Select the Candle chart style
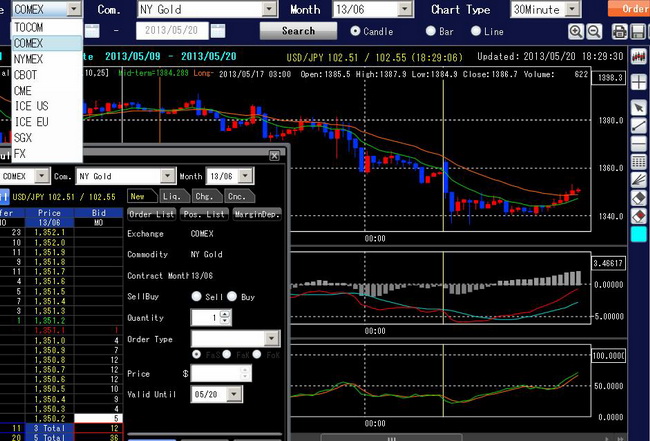650x441 pixels. pyautogui.click(x=355, y=31)
